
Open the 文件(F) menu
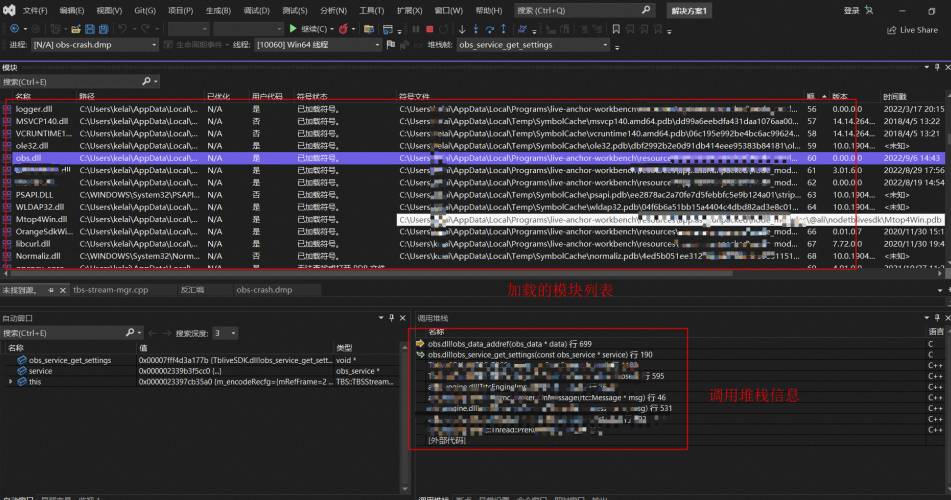click(x=35, y=10)
